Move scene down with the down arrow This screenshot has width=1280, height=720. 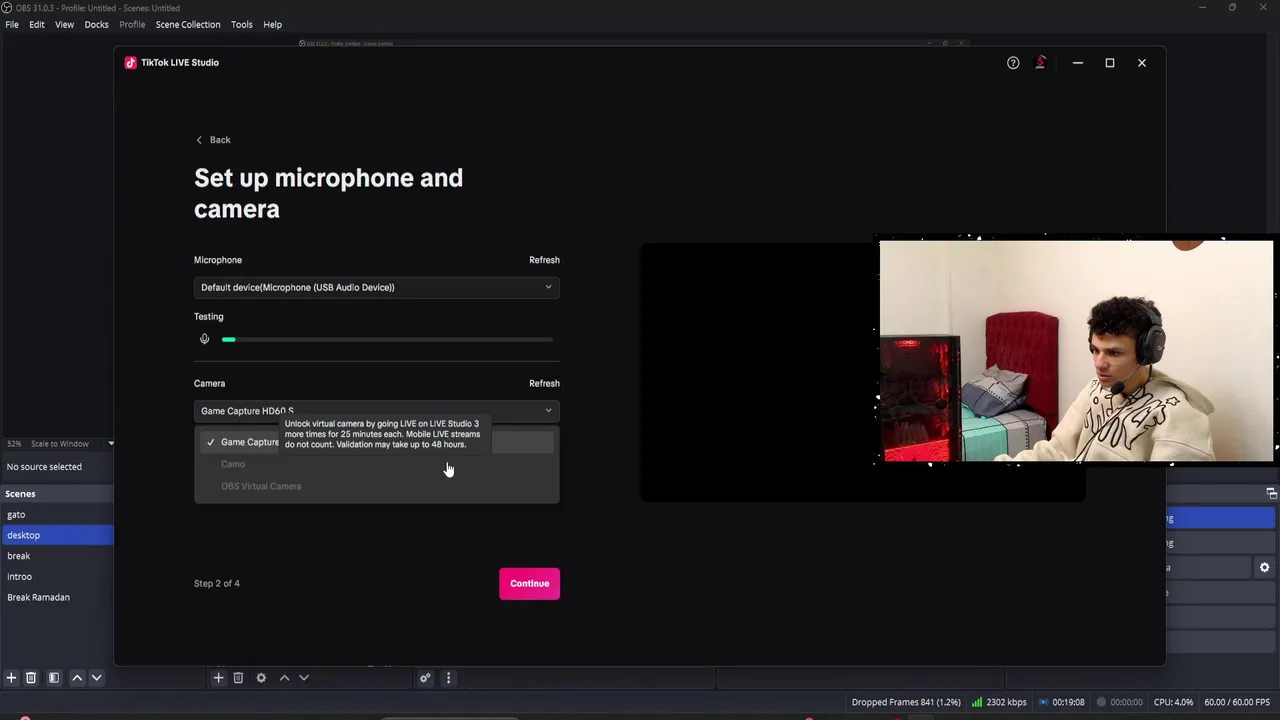click(x=96, y=678)
